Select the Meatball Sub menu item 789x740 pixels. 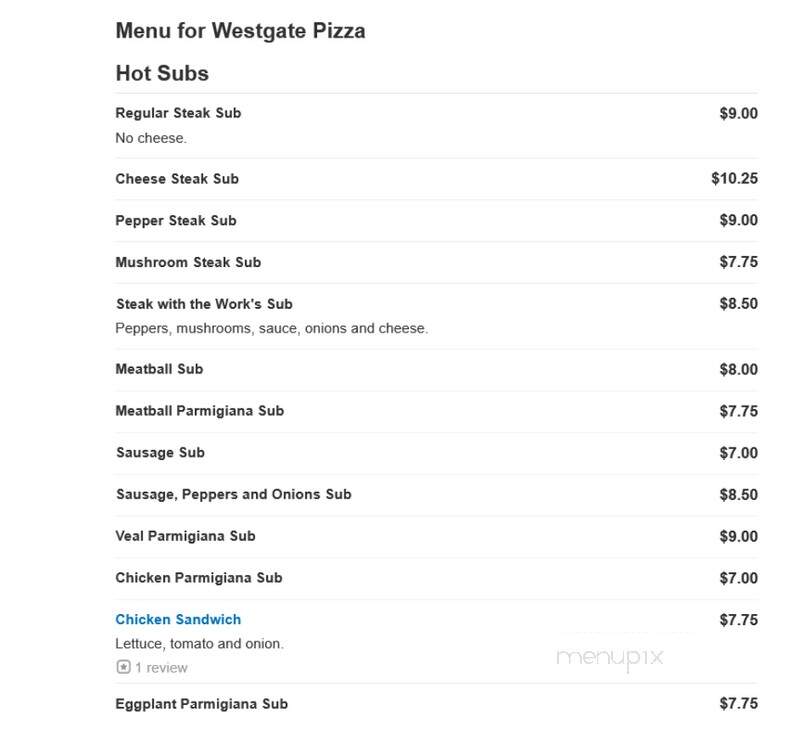(160, 369)
